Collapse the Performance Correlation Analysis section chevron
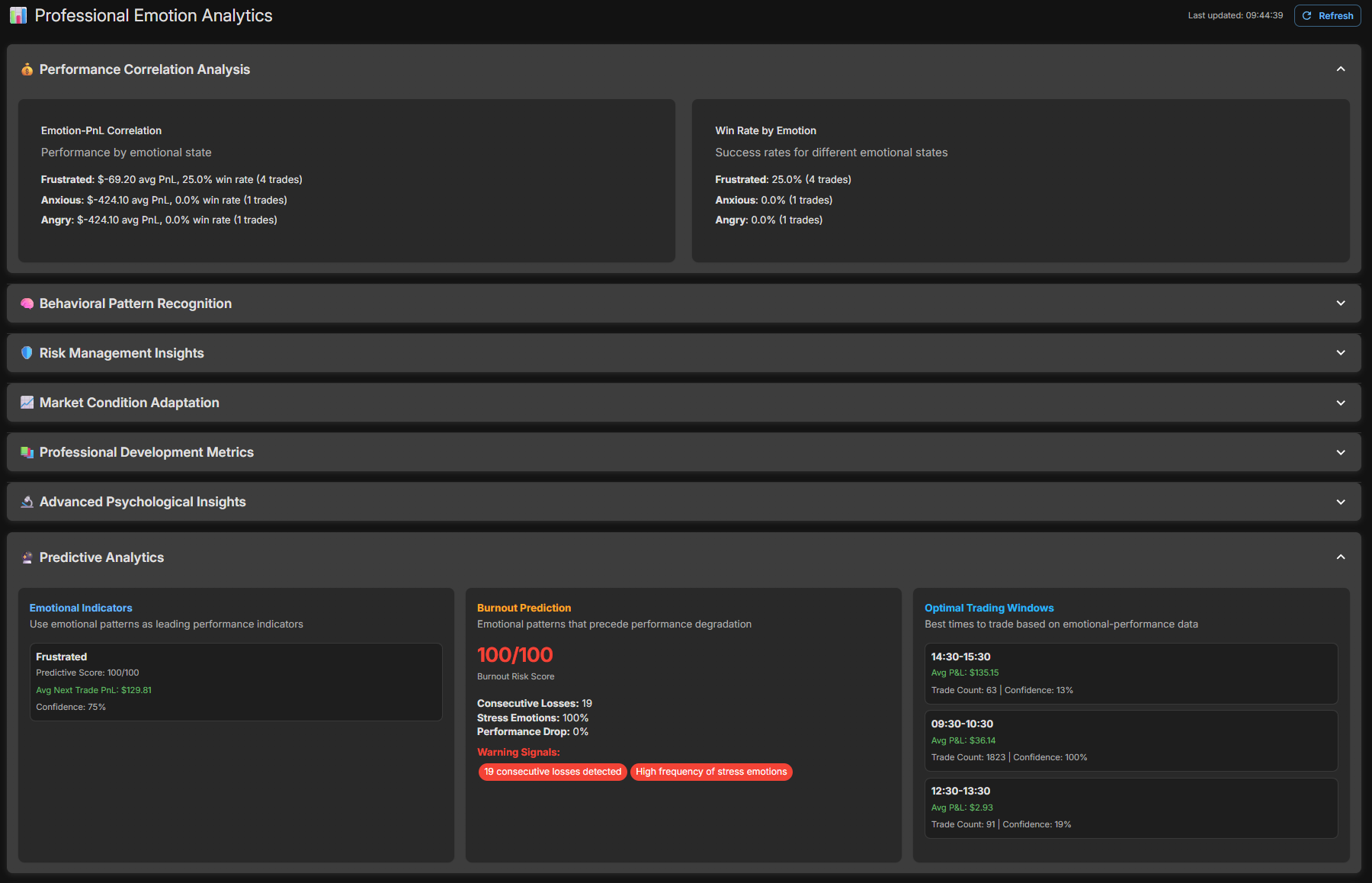 coord(1341,69)
